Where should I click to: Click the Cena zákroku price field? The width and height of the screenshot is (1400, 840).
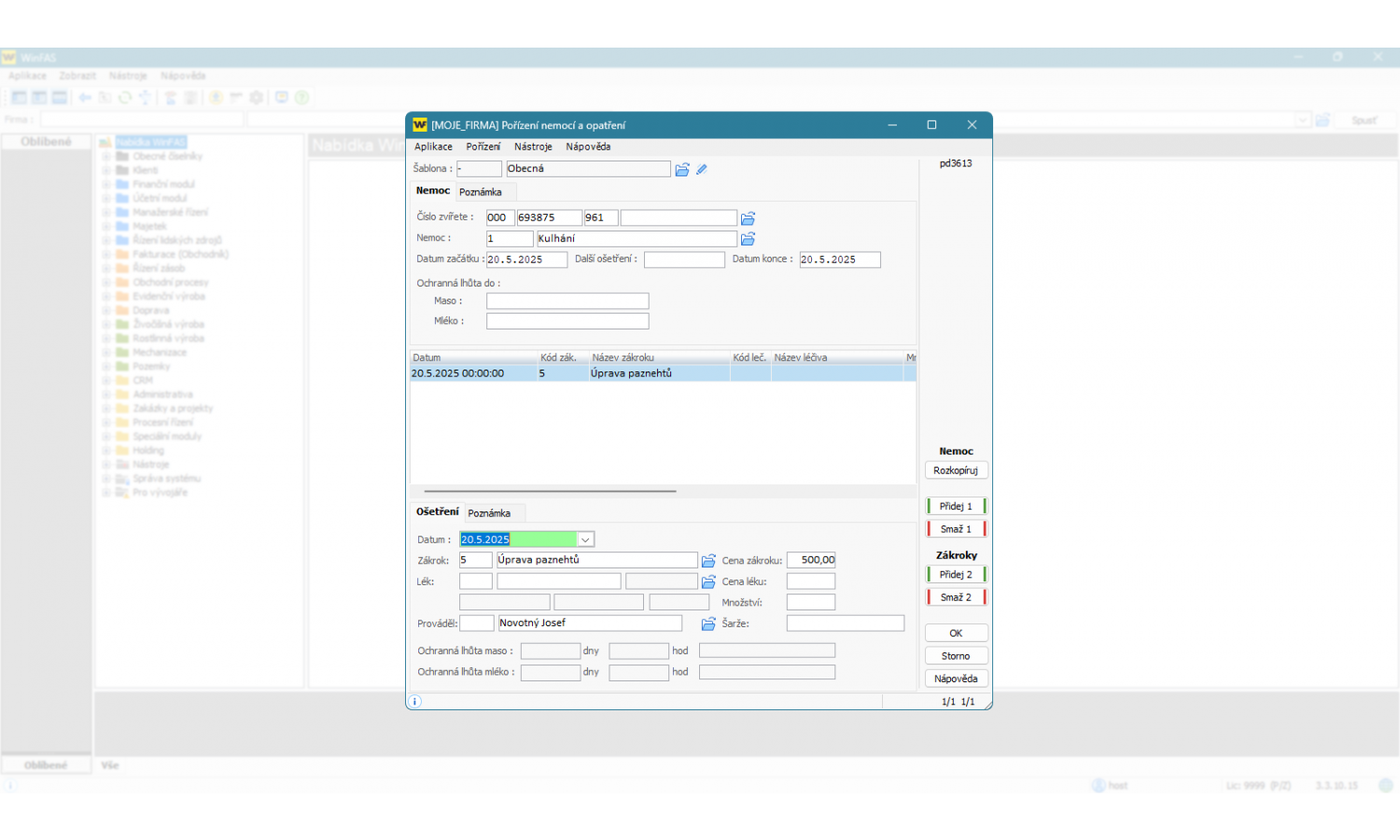pyautogui.click(x=811, y=560)
